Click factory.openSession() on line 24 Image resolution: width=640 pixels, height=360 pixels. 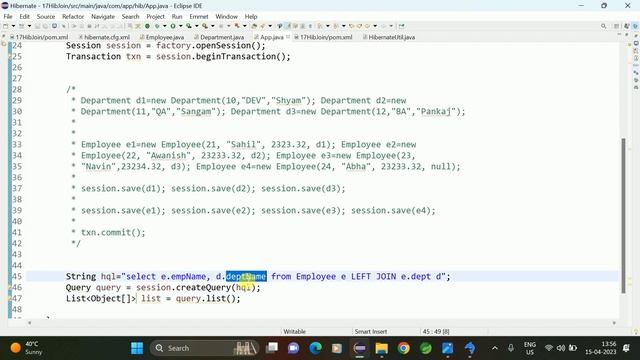208,45
